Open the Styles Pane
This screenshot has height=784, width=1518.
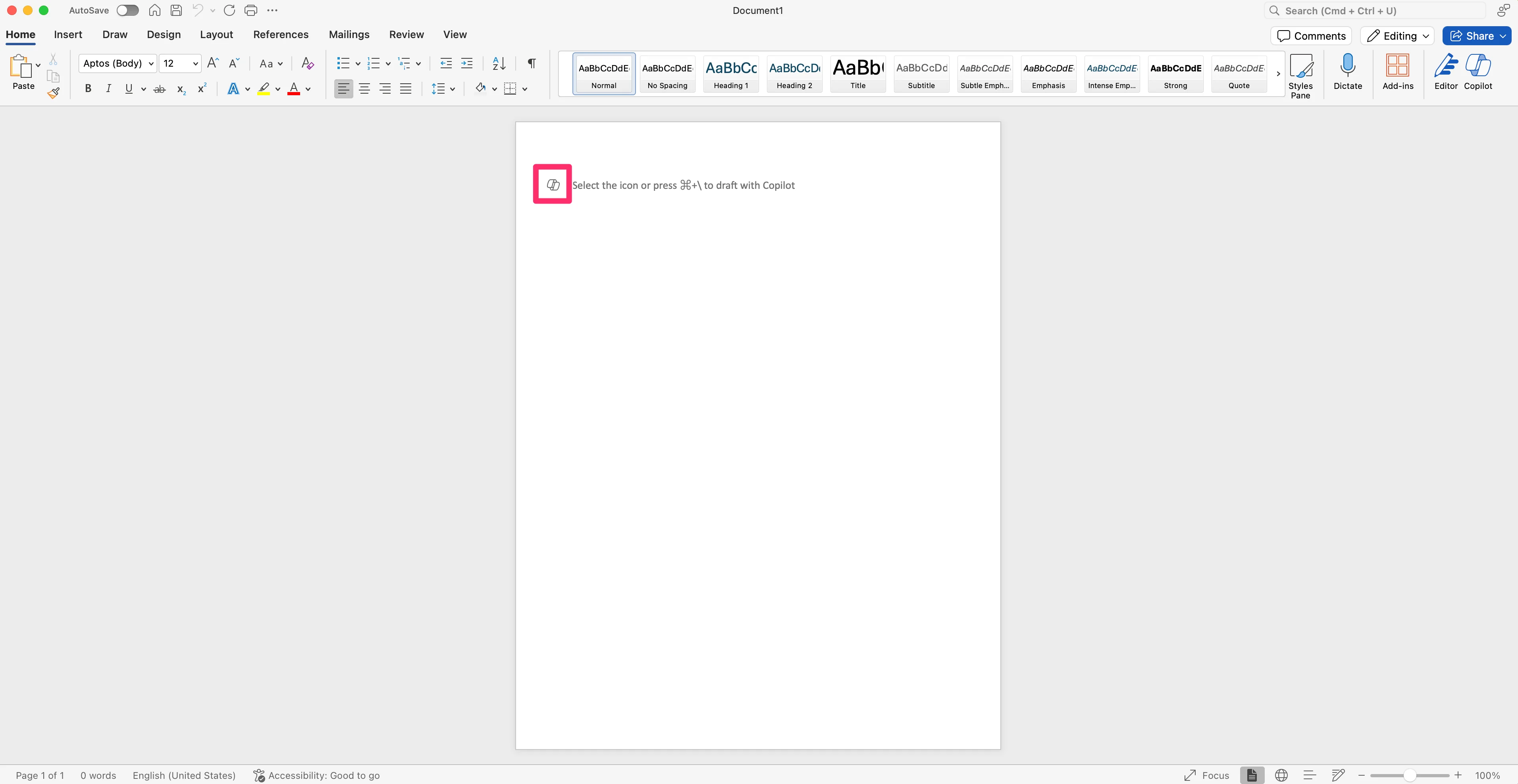point(1300,75)
